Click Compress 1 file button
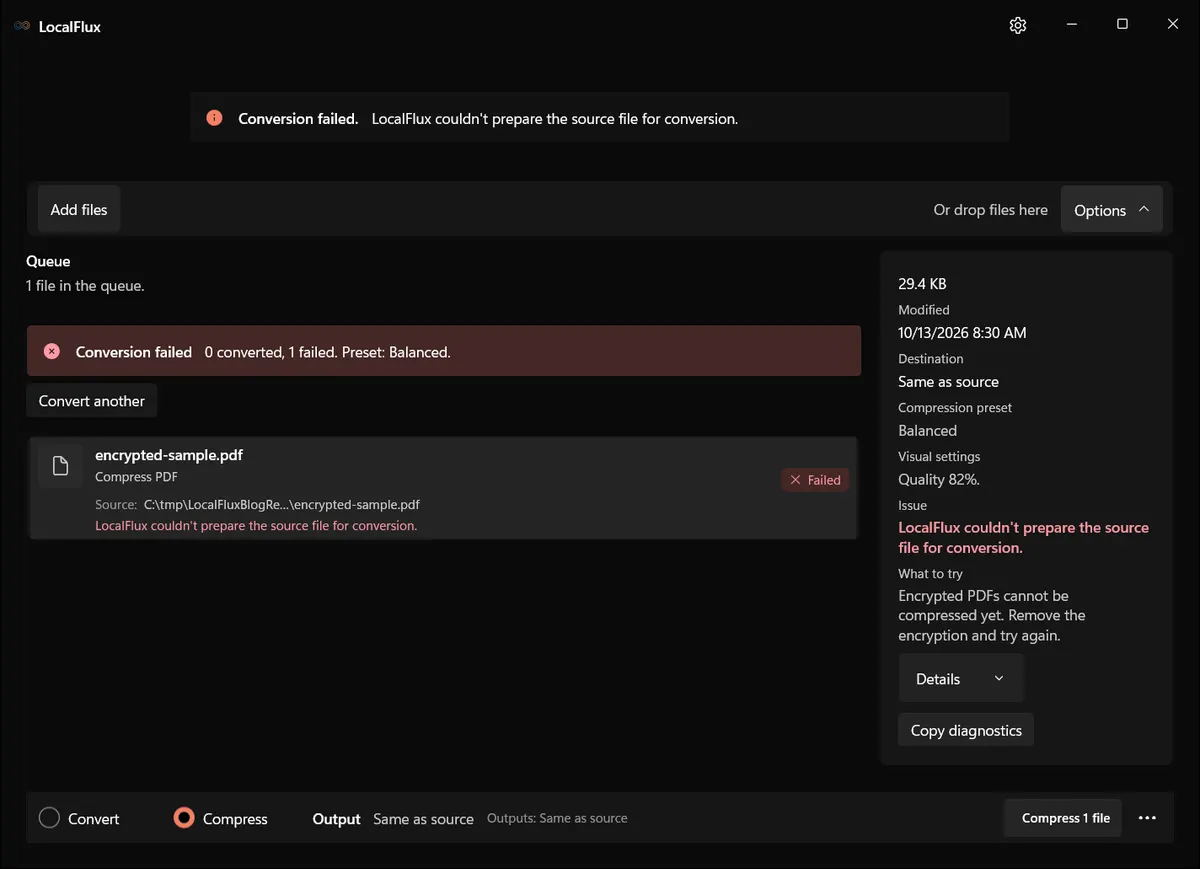 click(1066, 818)
